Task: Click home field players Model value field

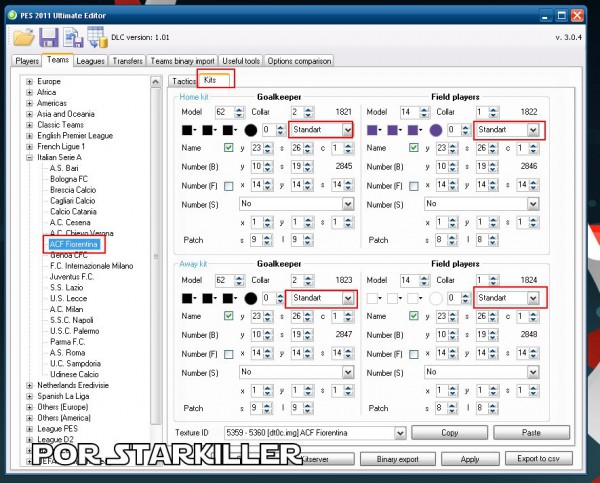Action: click(x=409, y=112)
